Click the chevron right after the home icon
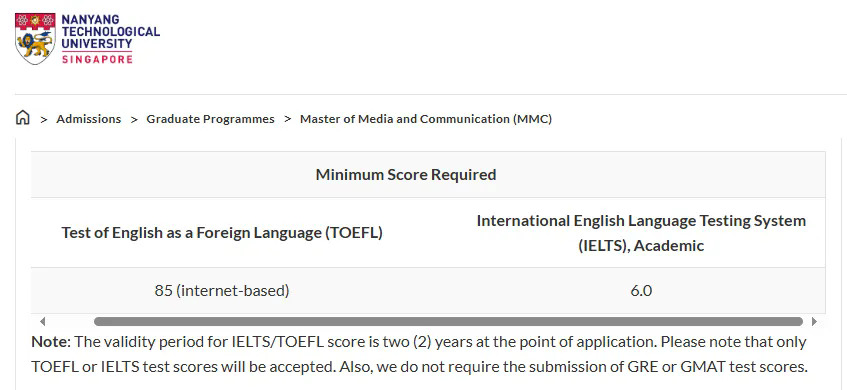The width and height of the screenshot is (847, 390). 44,119
